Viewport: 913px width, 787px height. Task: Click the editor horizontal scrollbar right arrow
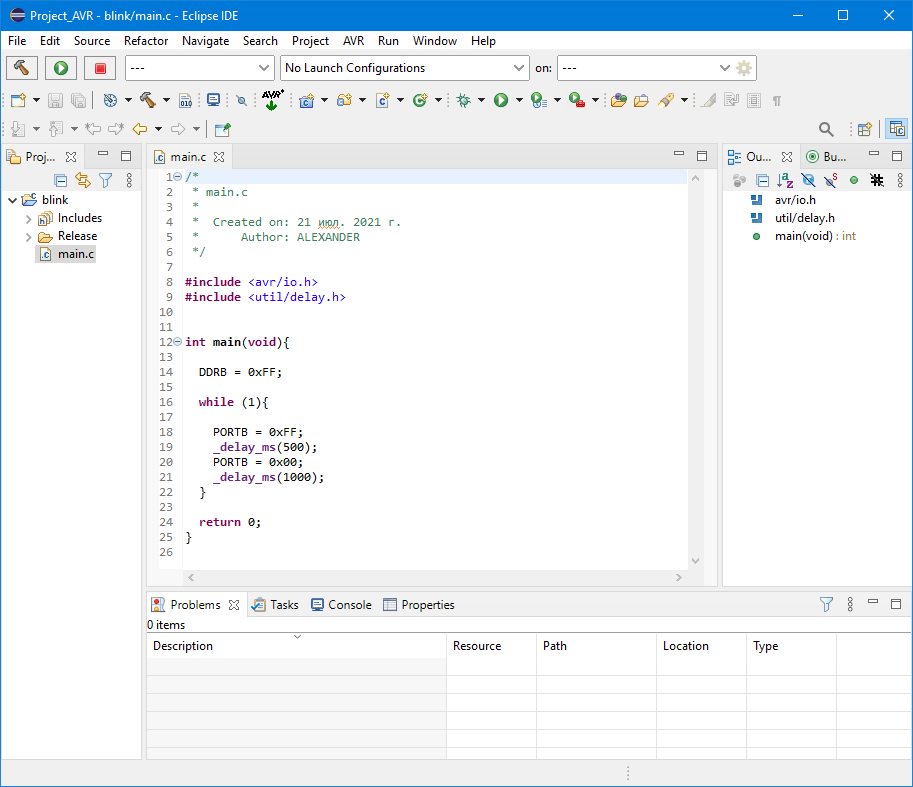[678, 577]
